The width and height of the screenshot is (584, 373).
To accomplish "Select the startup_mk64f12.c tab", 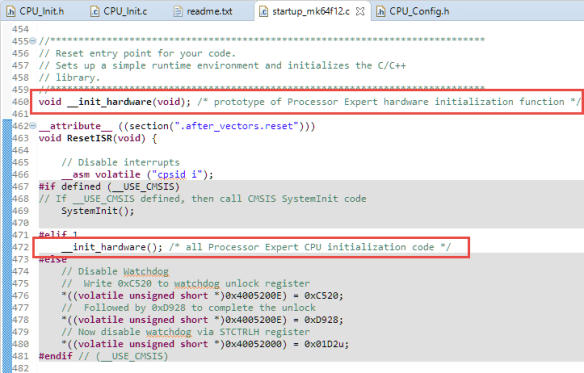I will point(311,11).
